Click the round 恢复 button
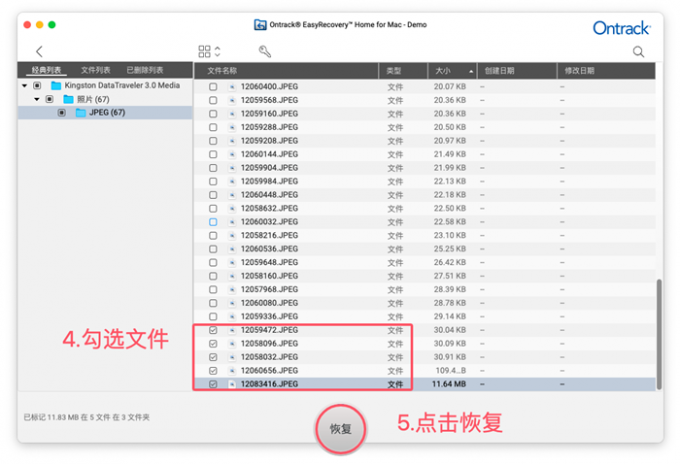 pos(340,429)
